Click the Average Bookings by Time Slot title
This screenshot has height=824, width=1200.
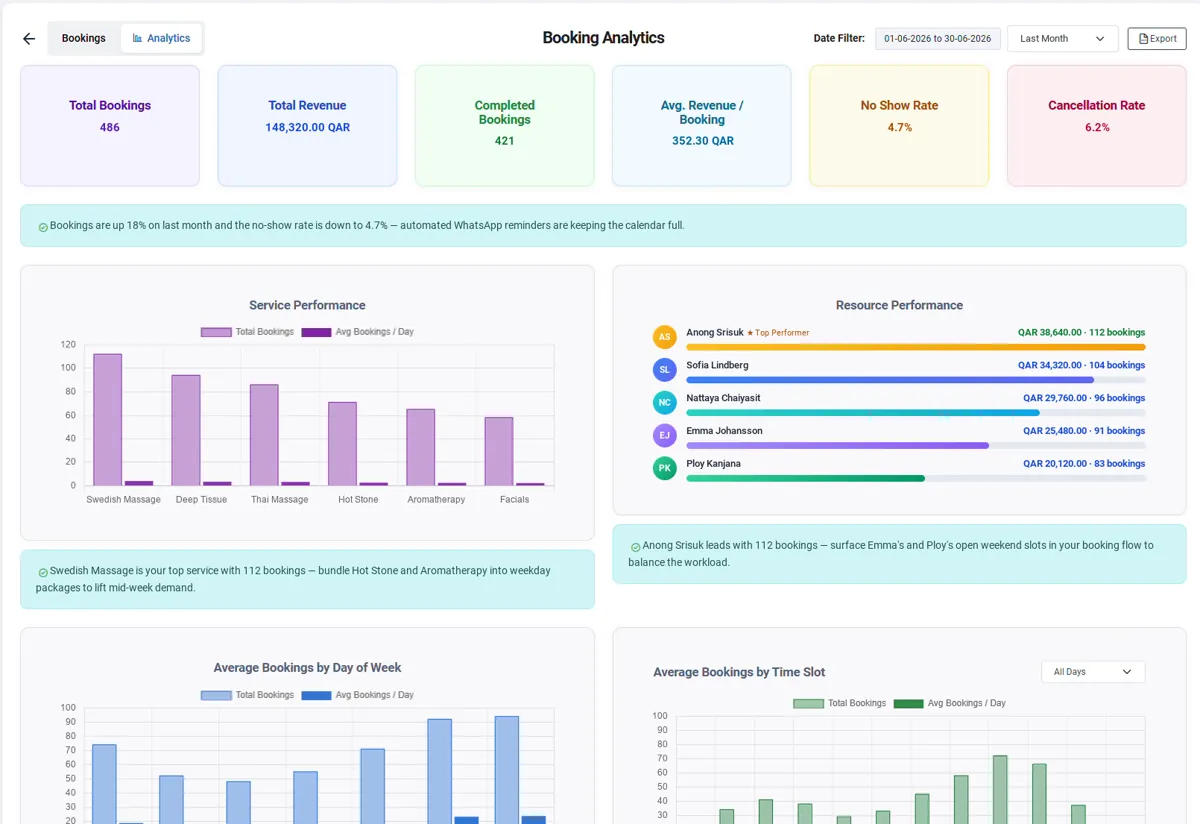coord(739,672)
